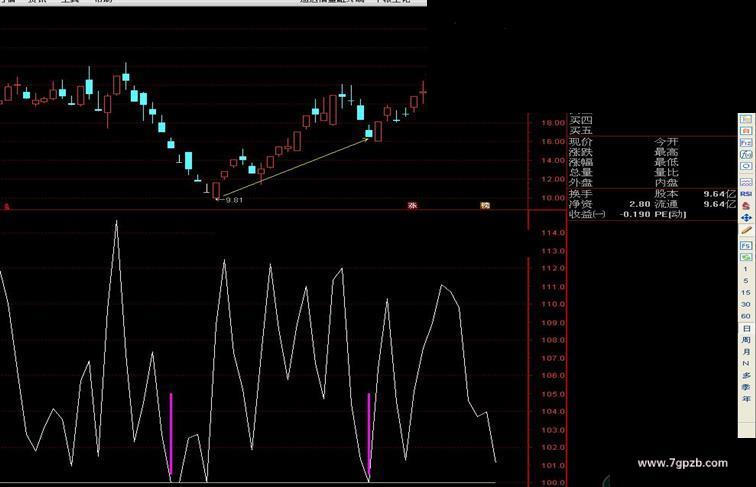
Task: Click the 9.64亿 value beside 流通
Action: tap(719, 204)
